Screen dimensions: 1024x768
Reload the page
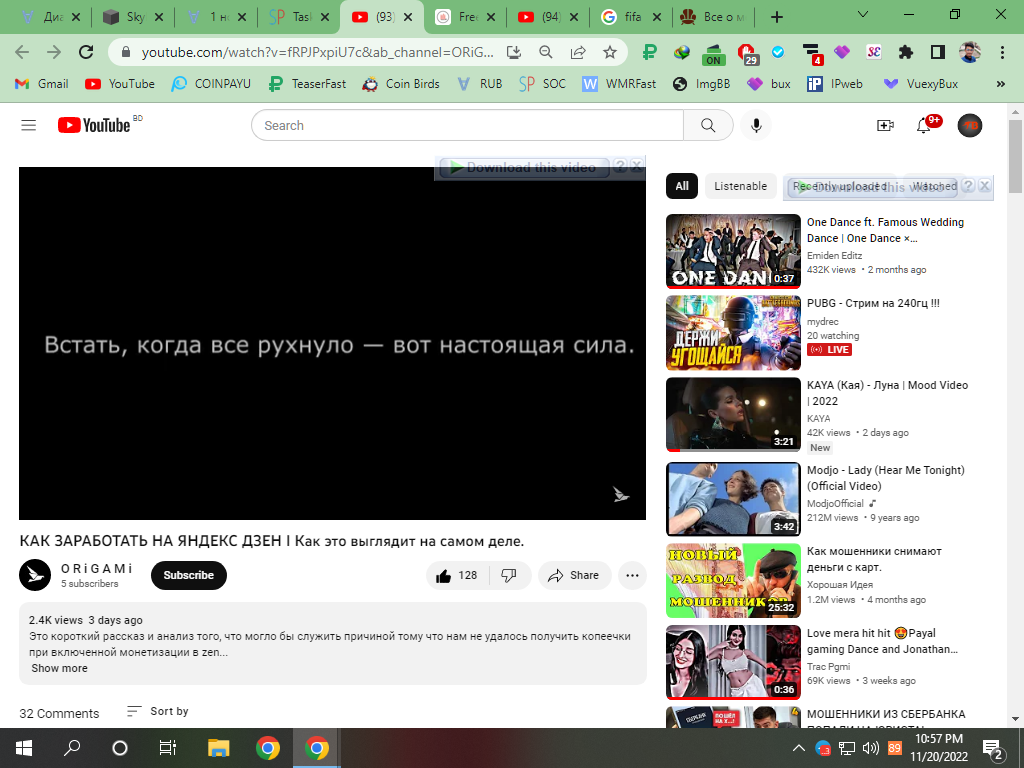pyautogui.click(x=86, y=52)
